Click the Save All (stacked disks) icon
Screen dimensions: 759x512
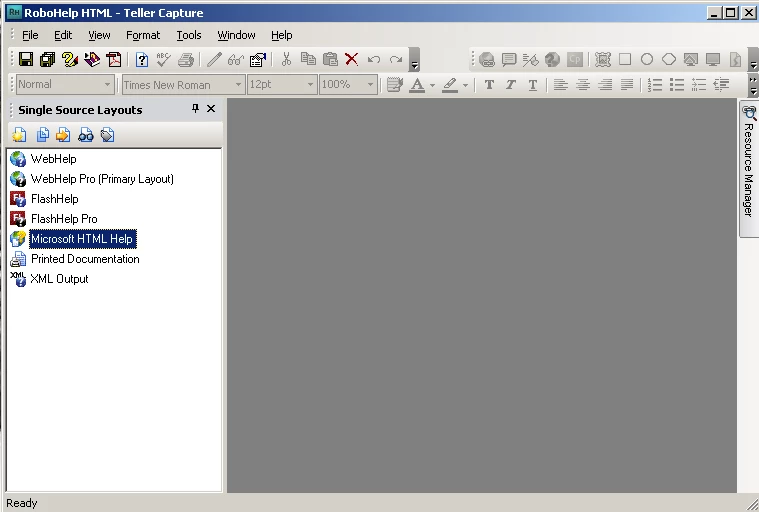(48, 60)
